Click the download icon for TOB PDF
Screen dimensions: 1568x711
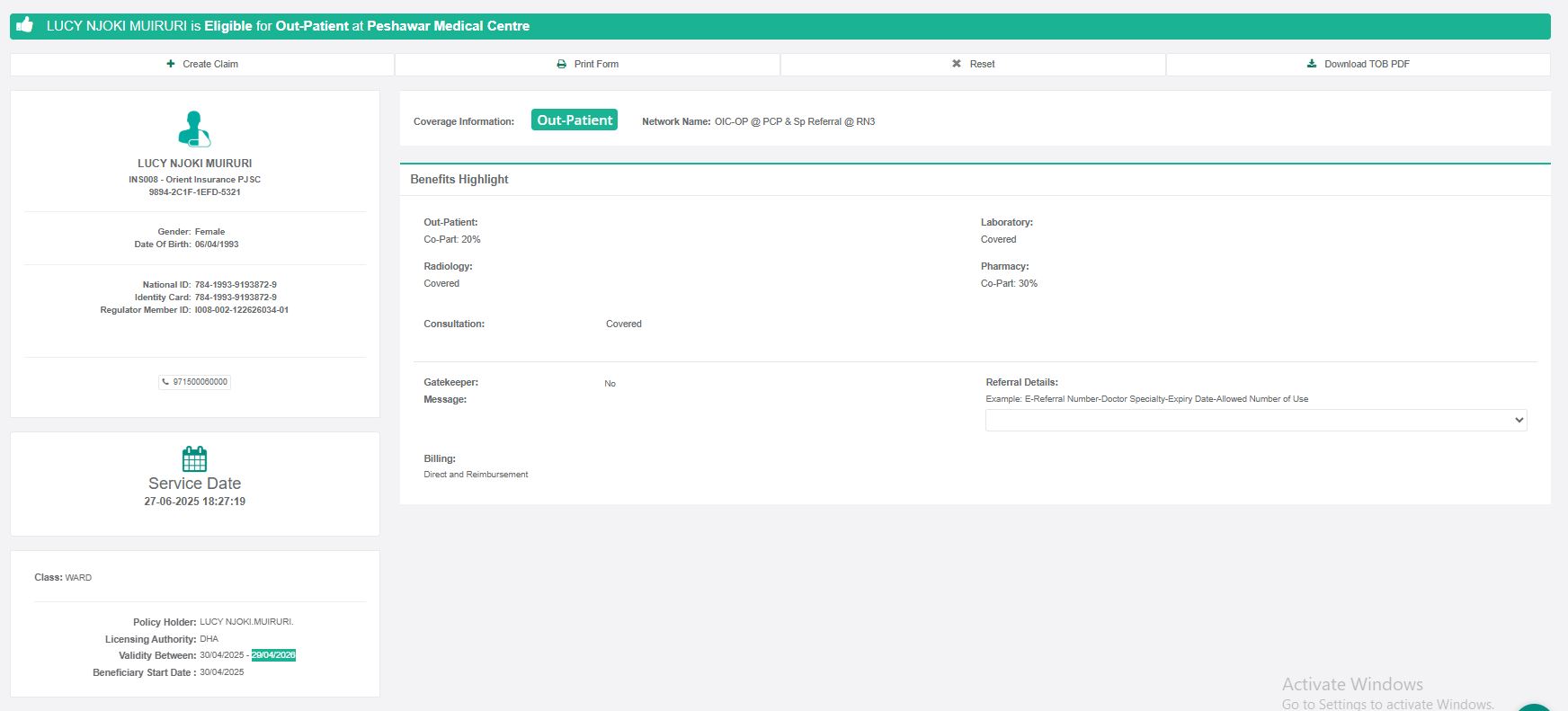pyautogui.click(x=1312, y=64)
